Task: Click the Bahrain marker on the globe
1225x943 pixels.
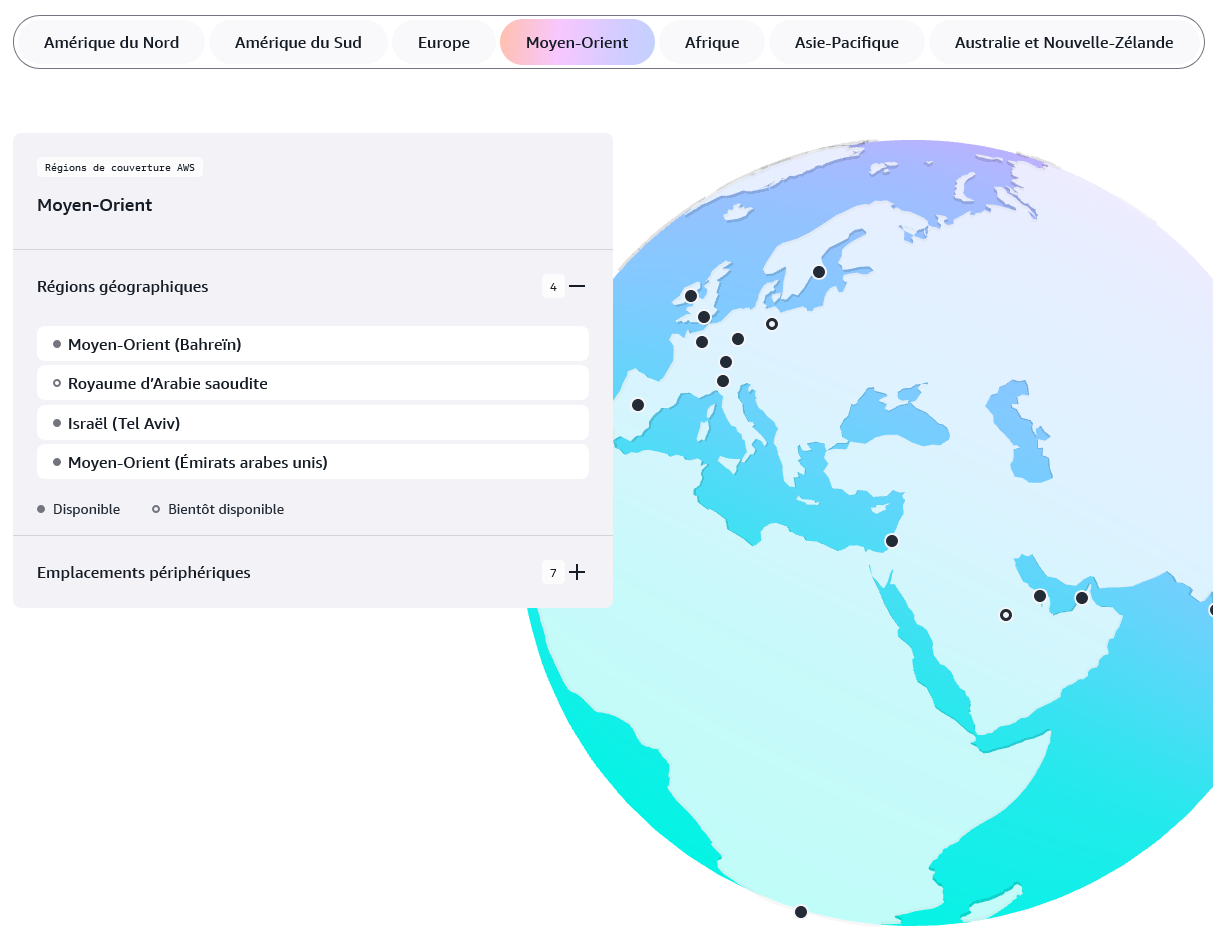Action: click(x=1040, y=596)
